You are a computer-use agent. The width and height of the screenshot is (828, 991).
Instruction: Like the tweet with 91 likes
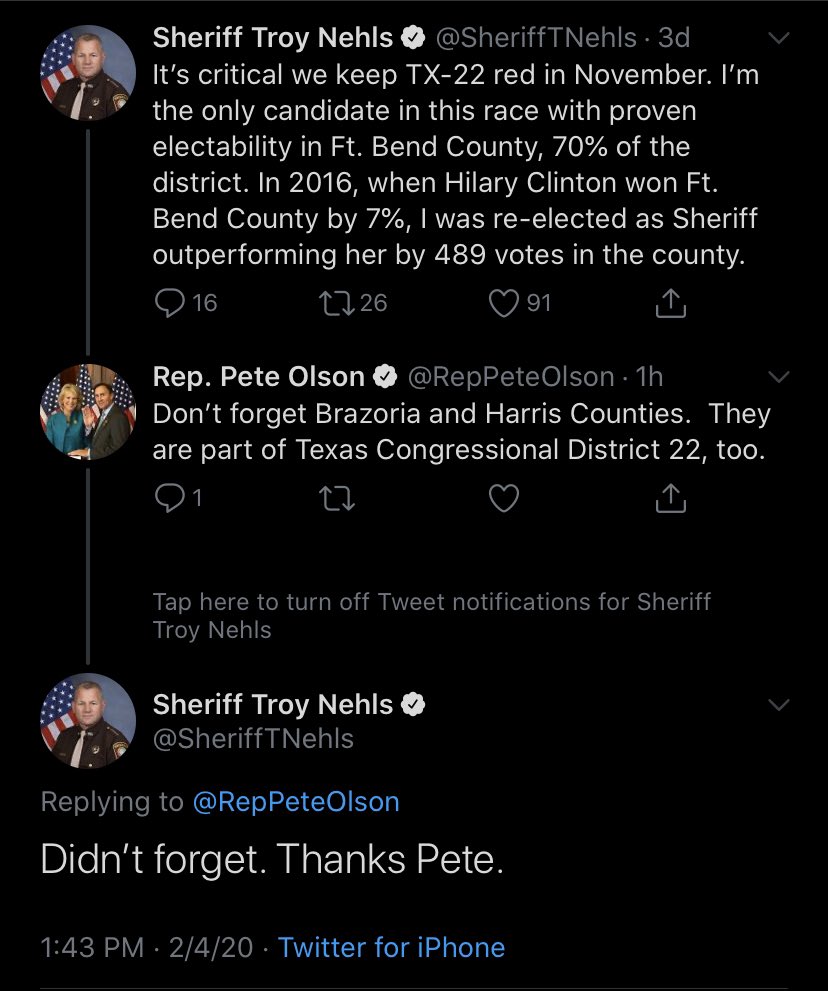pos(503,303)
